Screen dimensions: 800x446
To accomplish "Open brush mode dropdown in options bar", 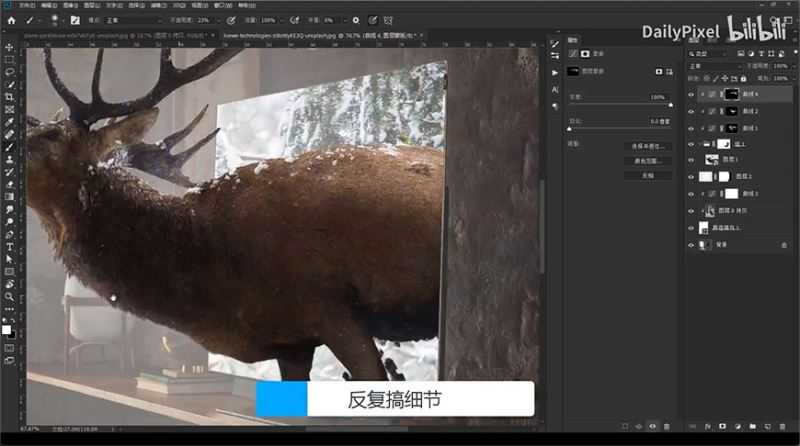I will 135,19.
